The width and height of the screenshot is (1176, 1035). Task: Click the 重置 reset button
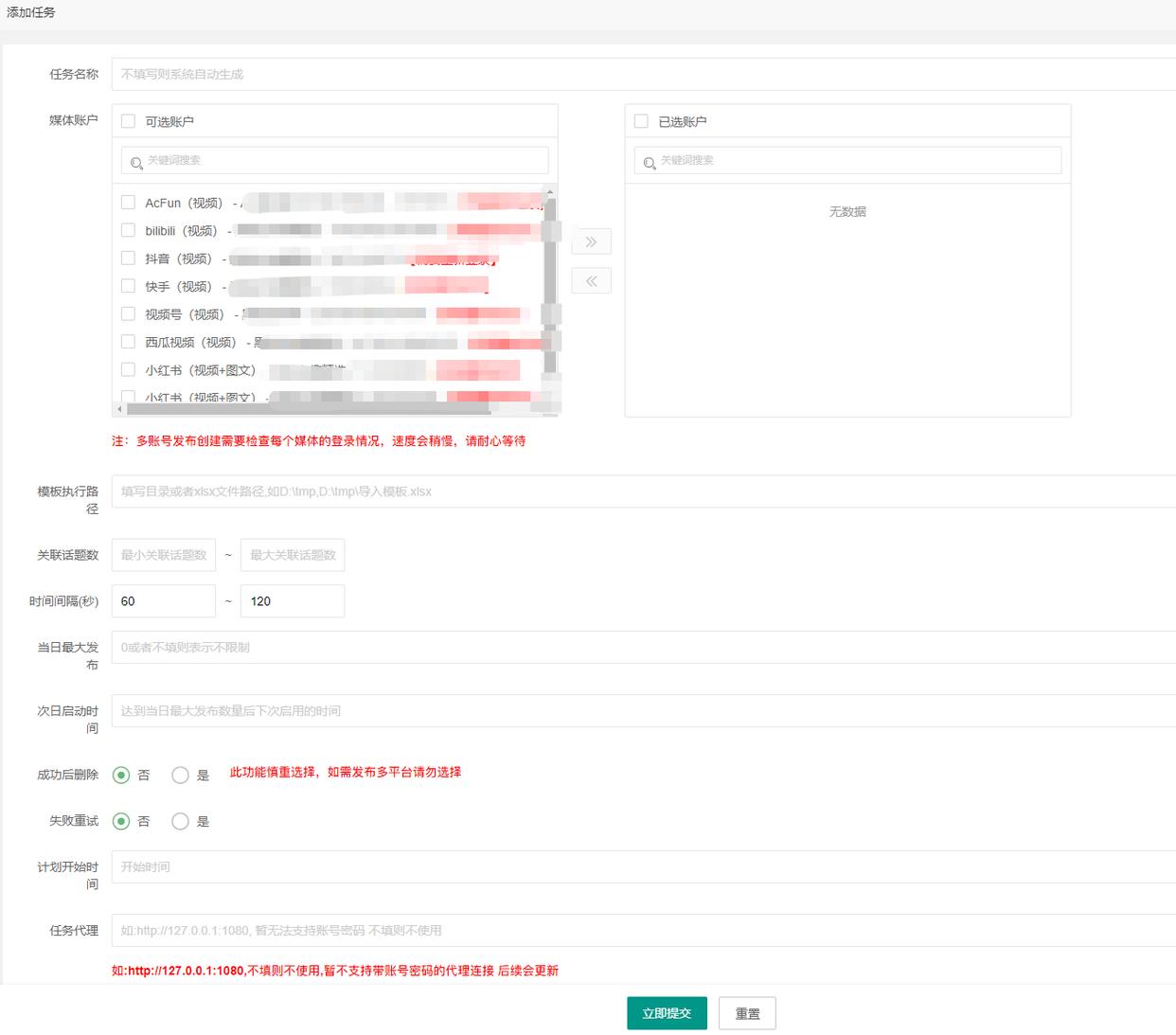tap(747, 1013)
